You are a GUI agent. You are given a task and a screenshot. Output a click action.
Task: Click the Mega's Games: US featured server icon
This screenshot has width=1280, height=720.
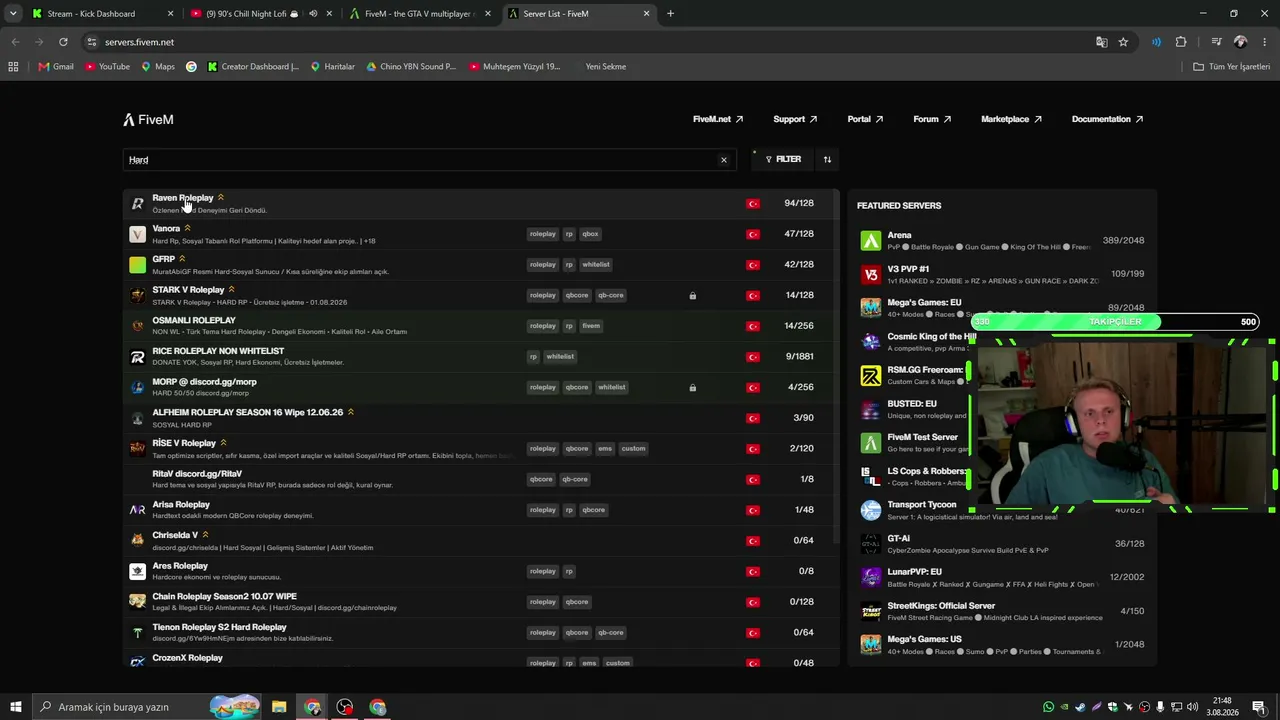pyautogui.click(x=871, y=645)
